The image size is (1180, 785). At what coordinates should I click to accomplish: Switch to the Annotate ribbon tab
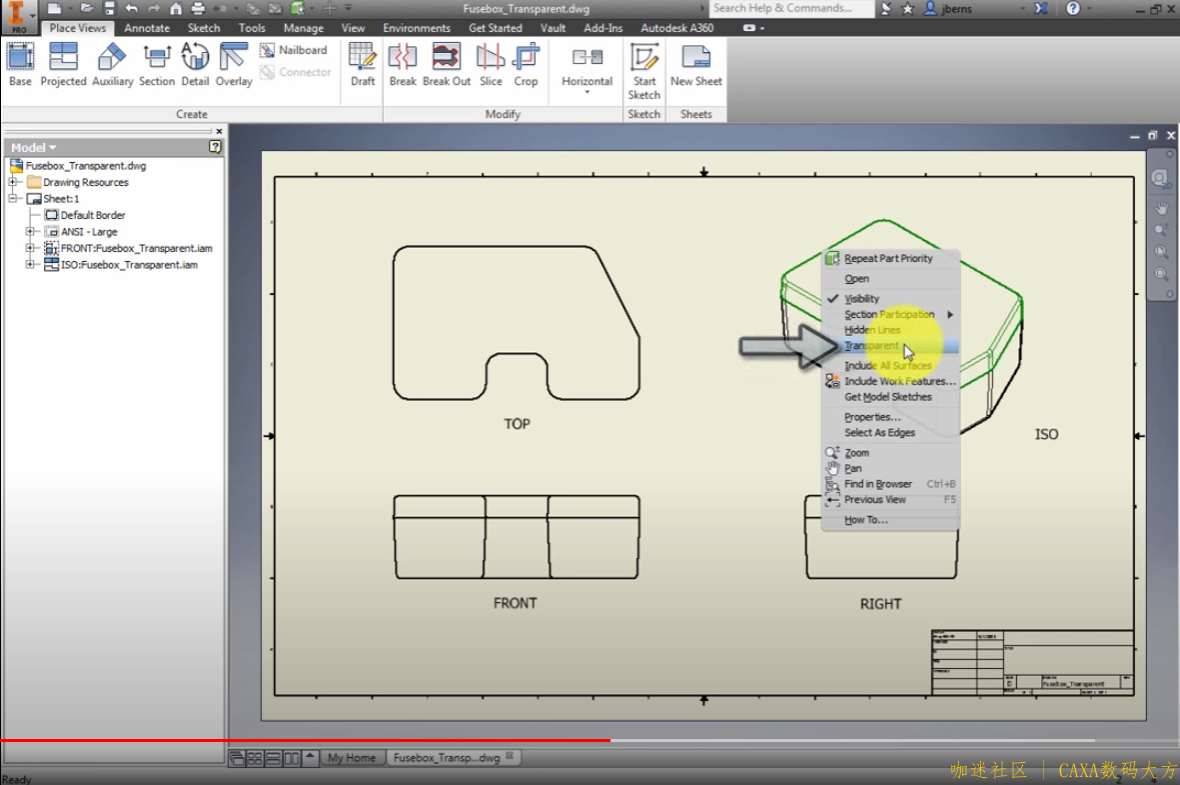(147, 28)
